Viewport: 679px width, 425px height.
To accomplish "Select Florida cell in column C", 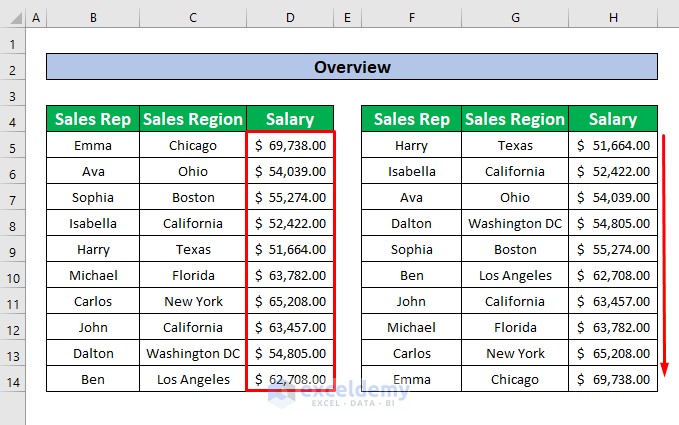I will (193, 275).
